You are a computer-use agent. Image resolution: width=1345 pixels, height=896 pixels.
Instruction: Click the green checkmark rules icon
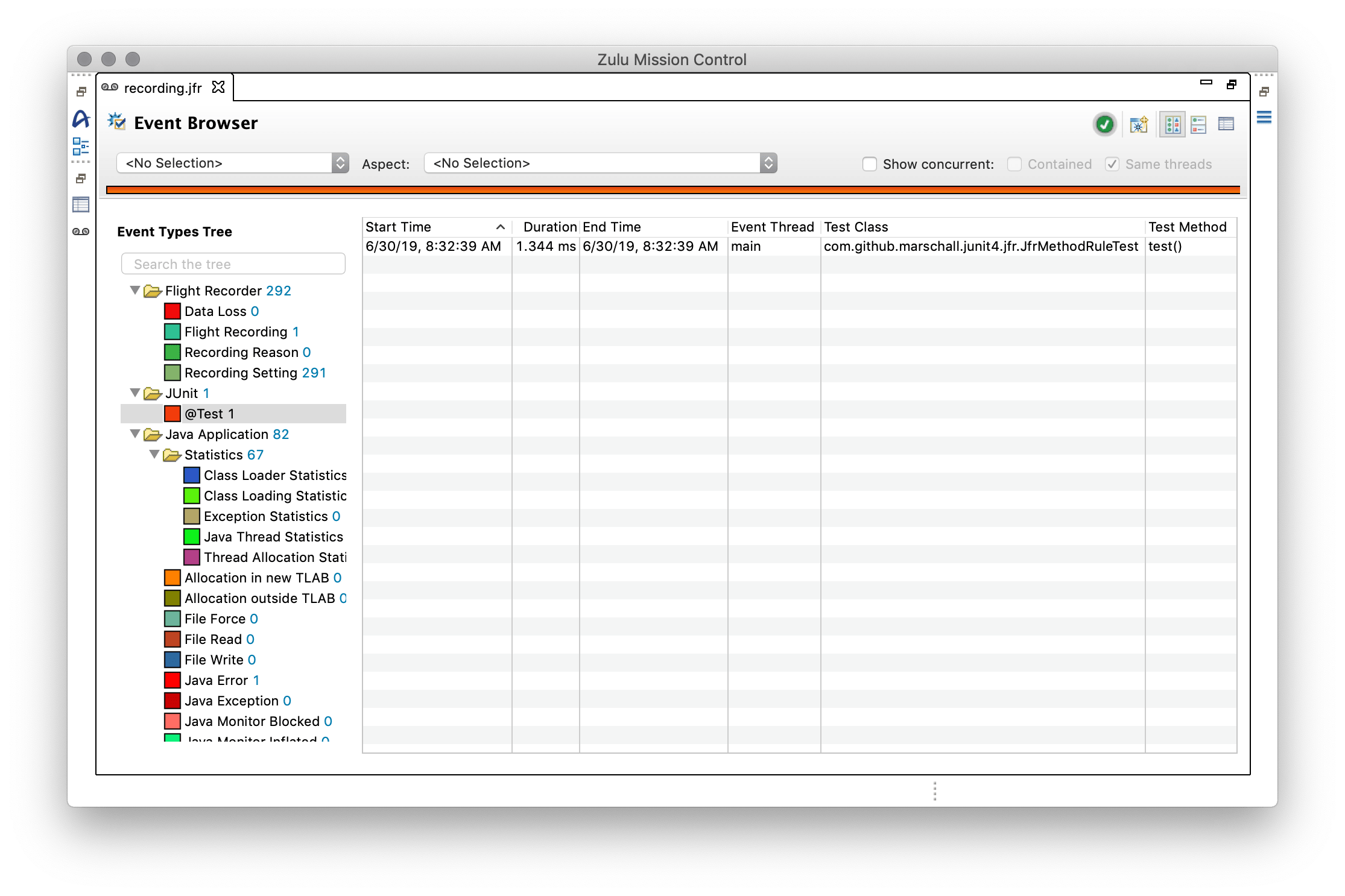point(1104,125)
